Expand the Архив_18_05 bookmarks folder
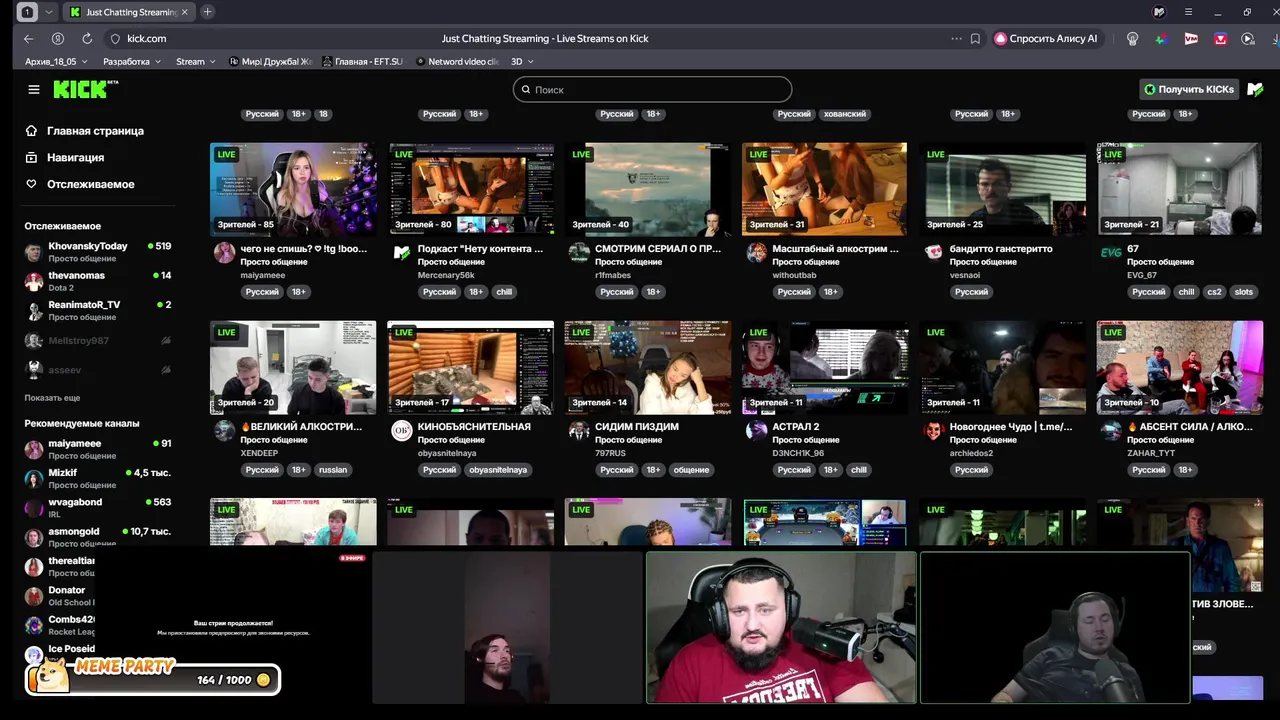Screen dimensions: 1280x720 (56, 61)
